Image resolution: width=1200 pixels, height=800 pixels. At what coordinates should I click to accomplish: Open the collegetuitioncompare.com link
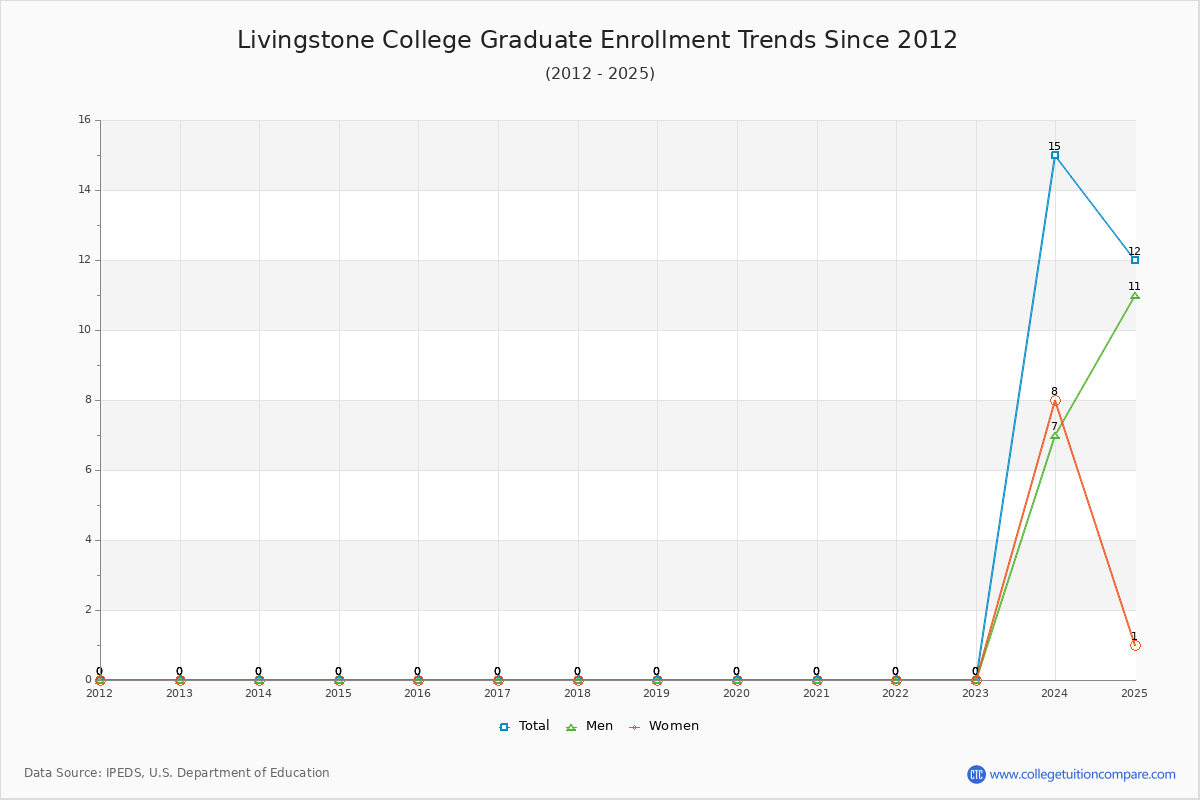[1083, 774]
